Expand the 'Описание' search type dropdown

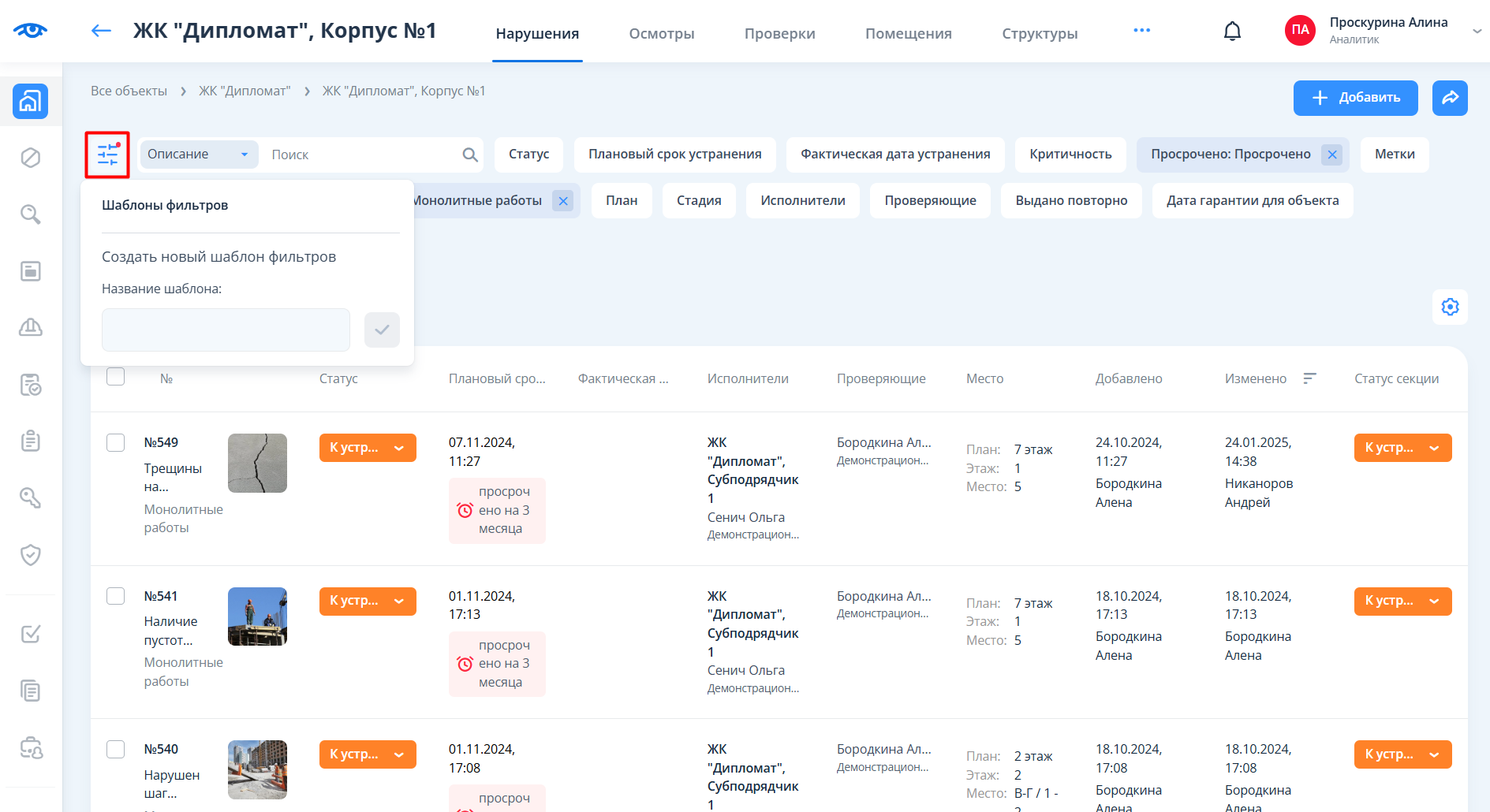tap(198, 155)
